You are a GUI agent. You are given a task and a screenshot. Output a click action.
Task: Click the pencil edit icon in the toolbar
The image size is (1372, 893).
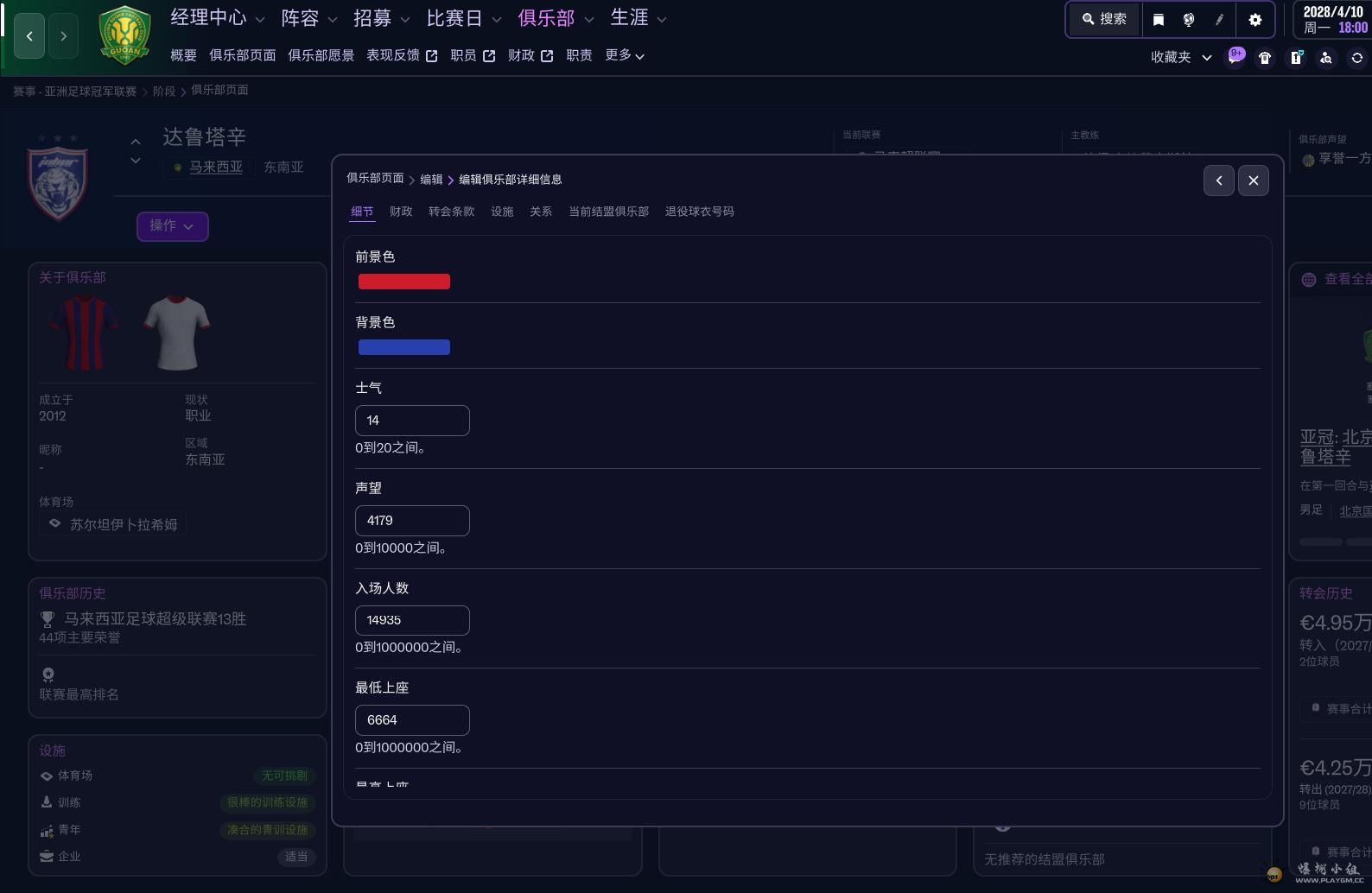pyautogui.click(x=1219, y=19)
